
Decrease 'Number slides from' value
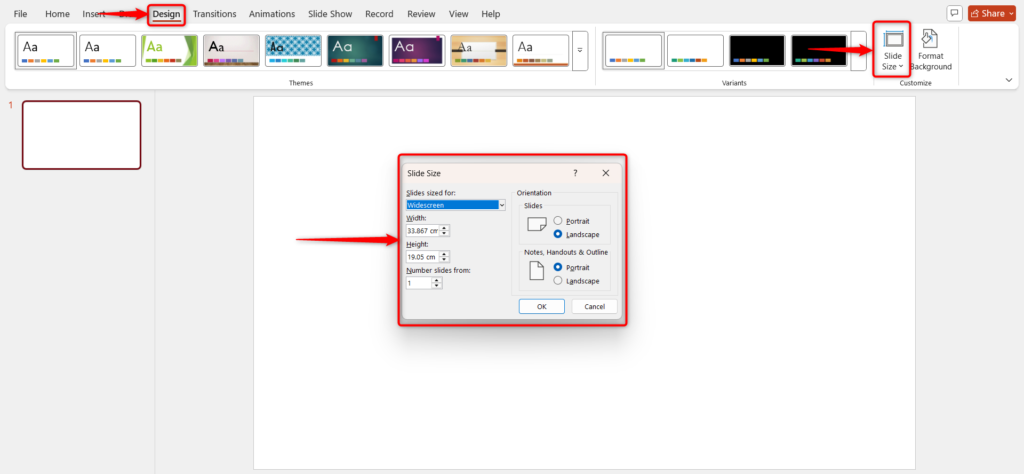(438, 287)
